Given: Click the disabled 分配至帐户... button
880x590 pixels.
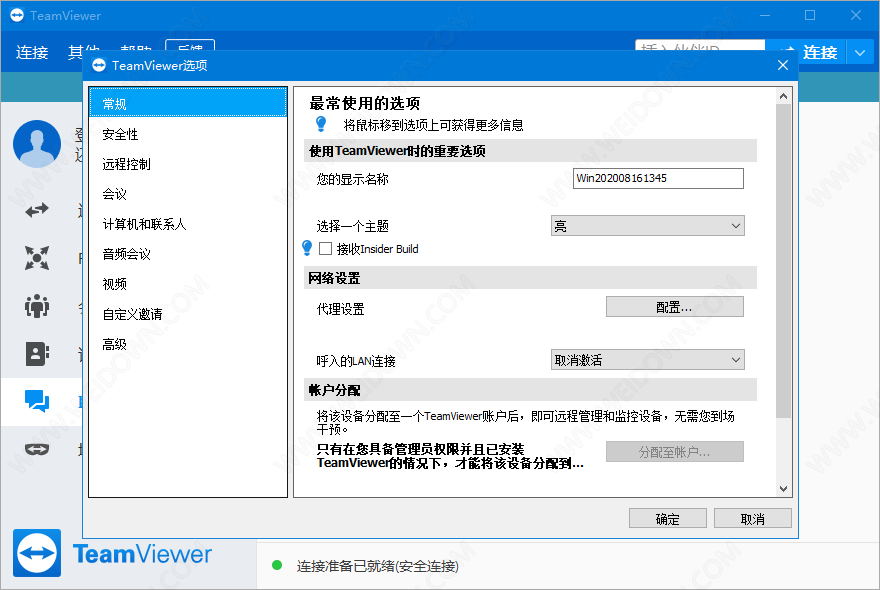Looking at the screenshot, I should [x=675, y=452].
